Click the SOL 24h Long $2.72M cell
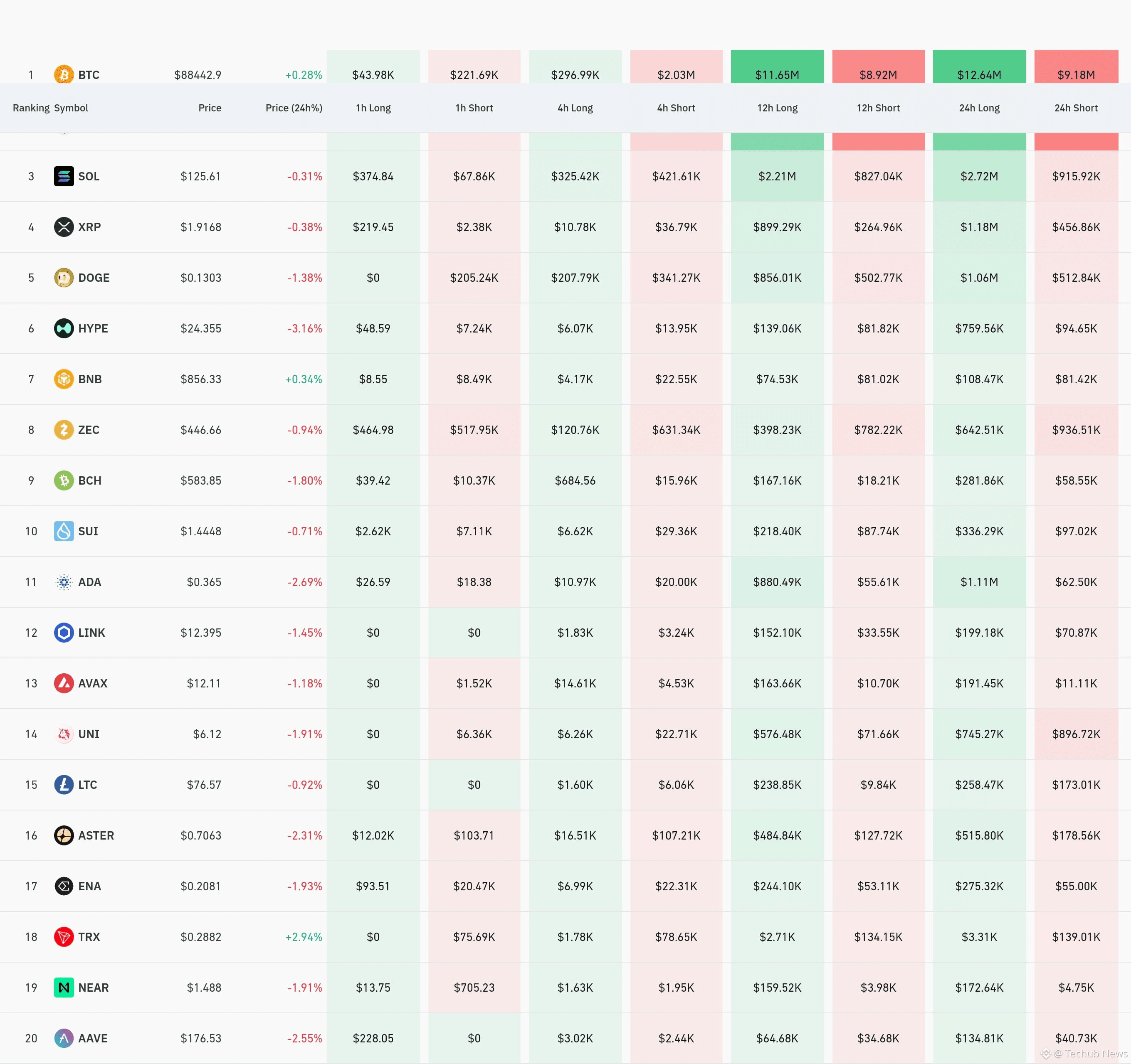The height and width of the screenshot is (1064, 1131). click(978, 176)
